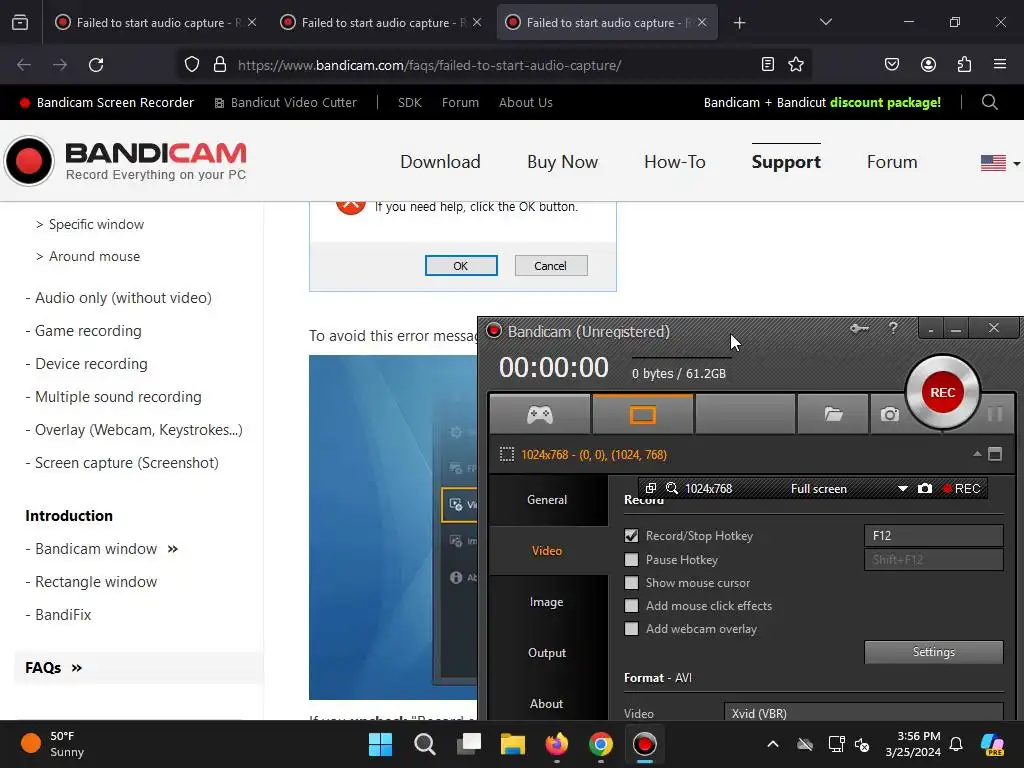Click the small REC button on the floating bar
This screenshot has height=768, width=1024.
click(962, 488)
